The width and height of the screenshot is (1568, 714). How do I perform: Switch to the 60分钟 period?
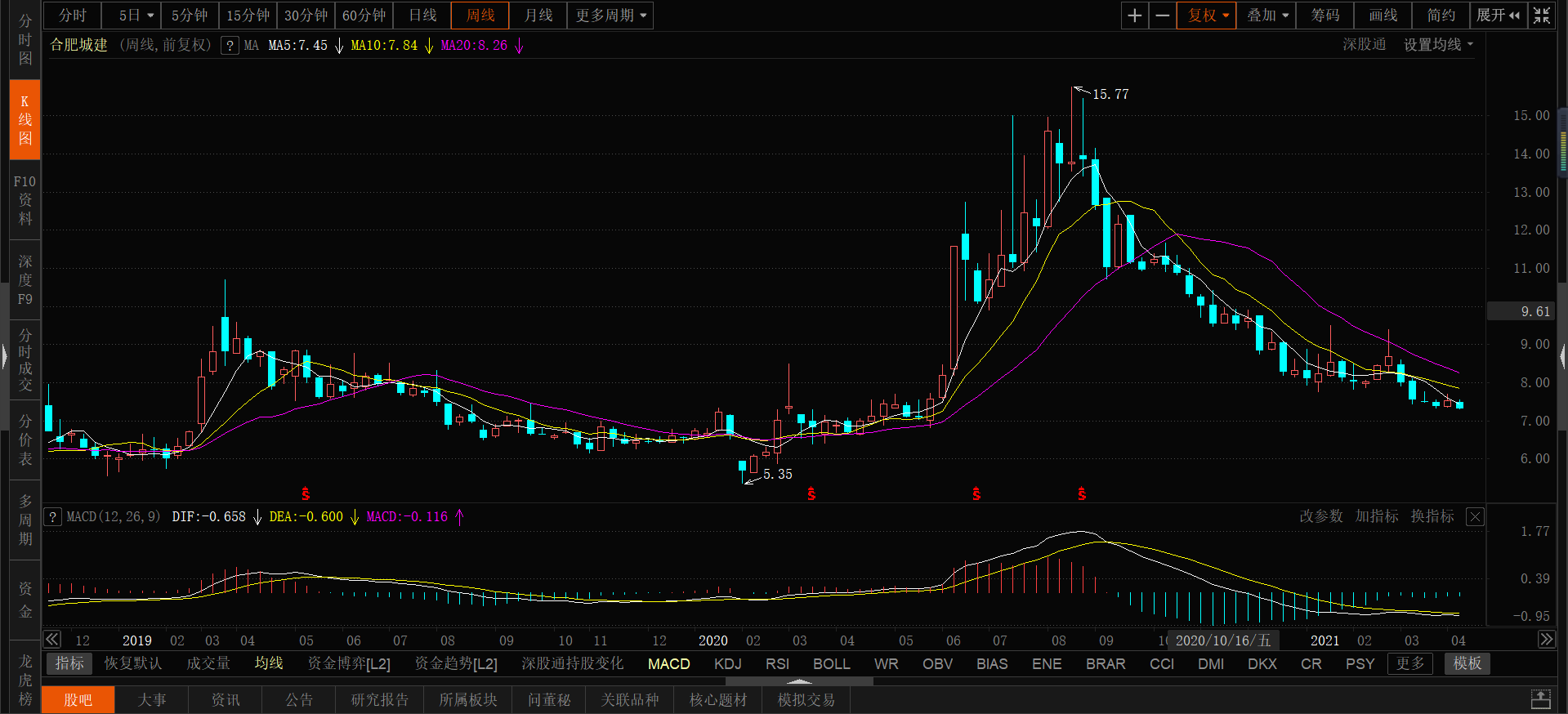tap(364, 16)
